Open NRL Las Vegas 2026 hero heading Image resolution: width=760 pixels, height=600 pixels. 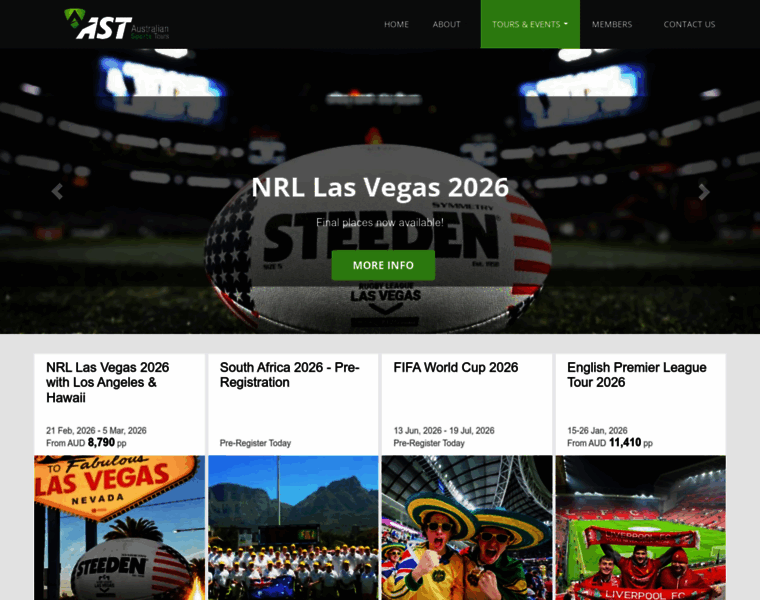tap(380, 187)
